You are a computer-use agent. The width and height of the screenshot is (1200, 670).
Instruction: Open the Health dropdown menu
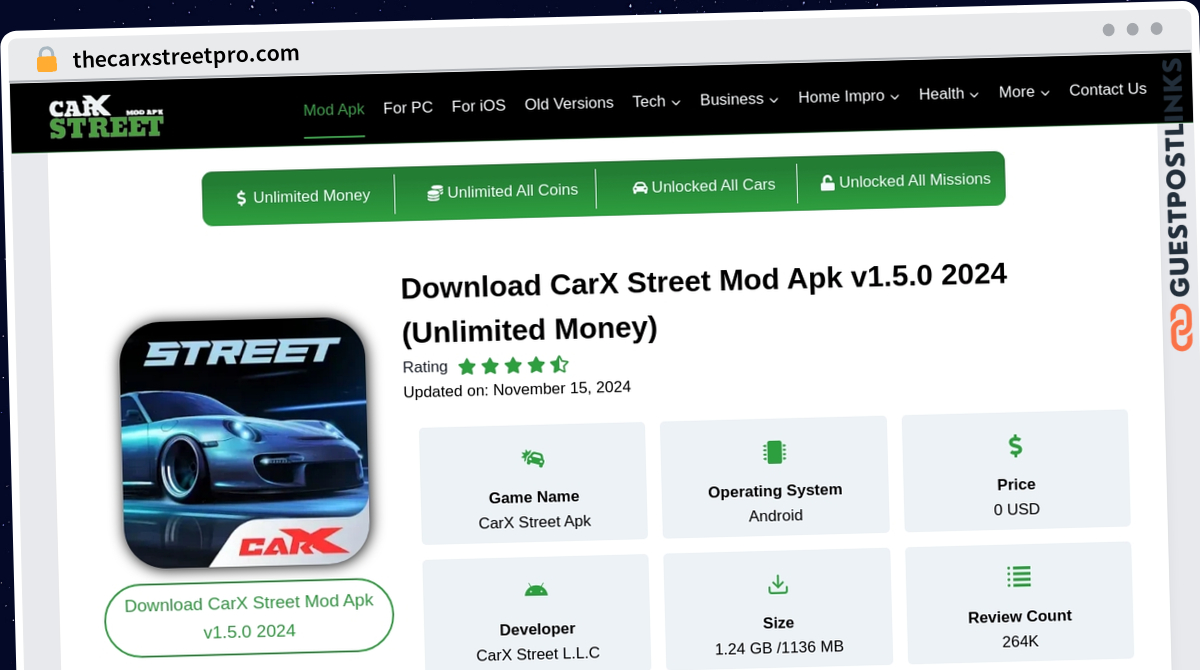[949, 93]
